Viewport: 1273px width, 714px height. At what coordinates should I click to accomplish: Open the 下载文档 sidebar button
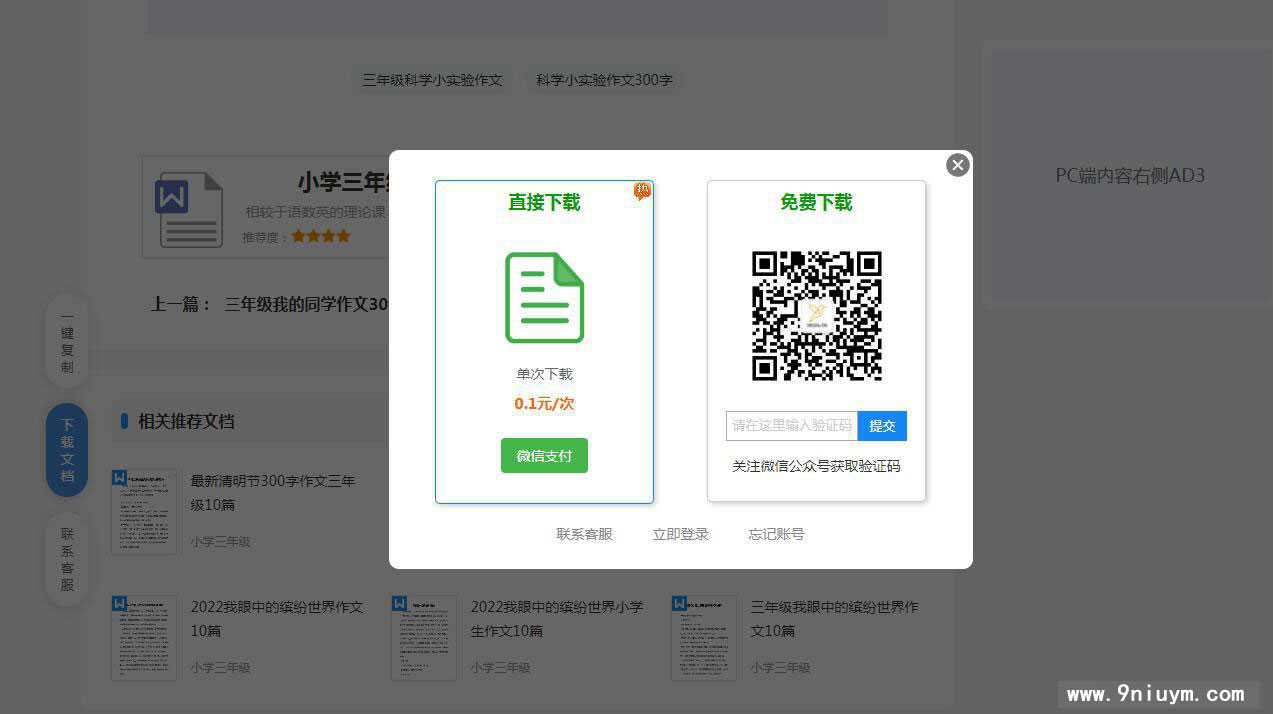[x=66, y=449]
